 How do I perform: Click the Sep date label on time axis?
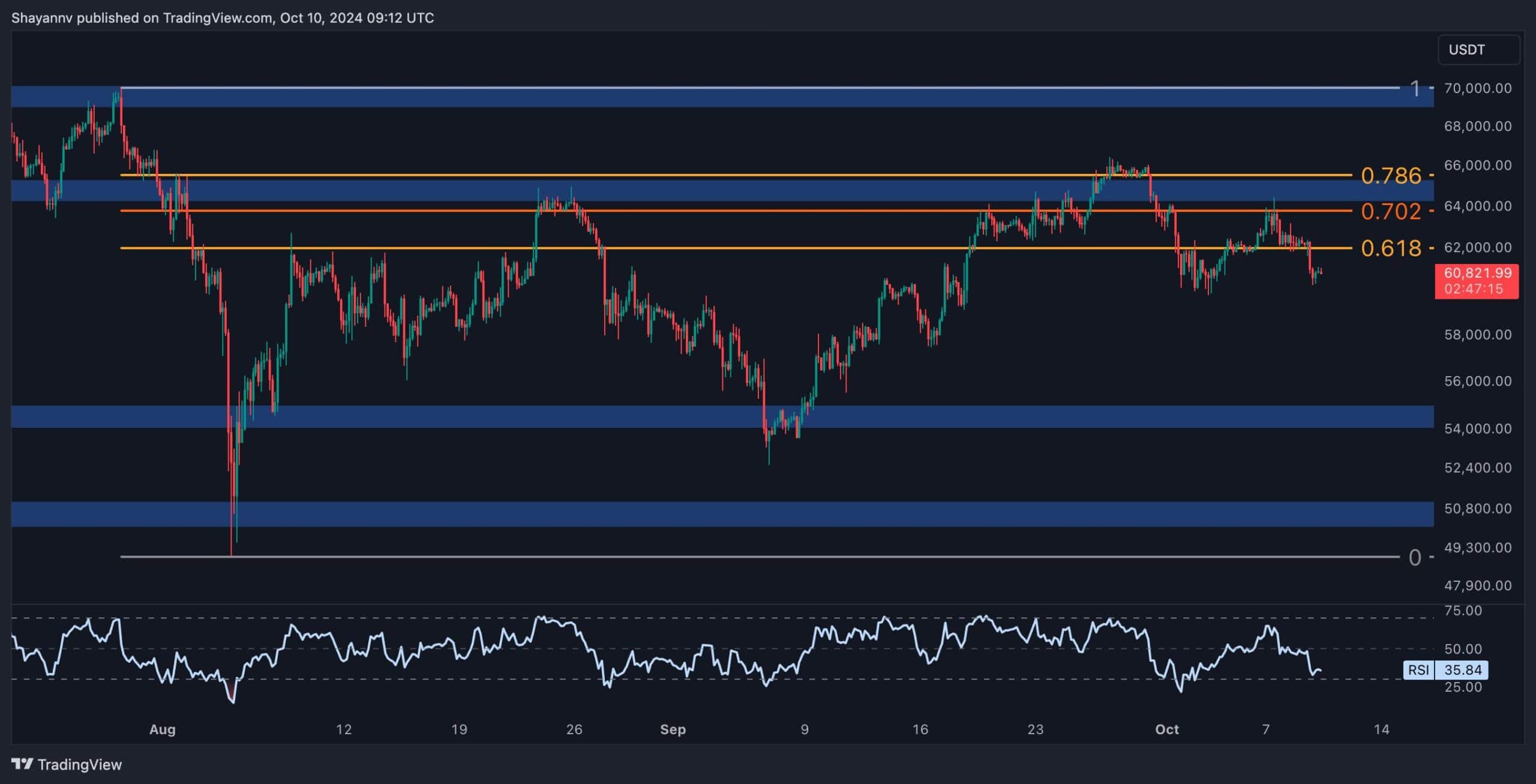pos(673,729)
